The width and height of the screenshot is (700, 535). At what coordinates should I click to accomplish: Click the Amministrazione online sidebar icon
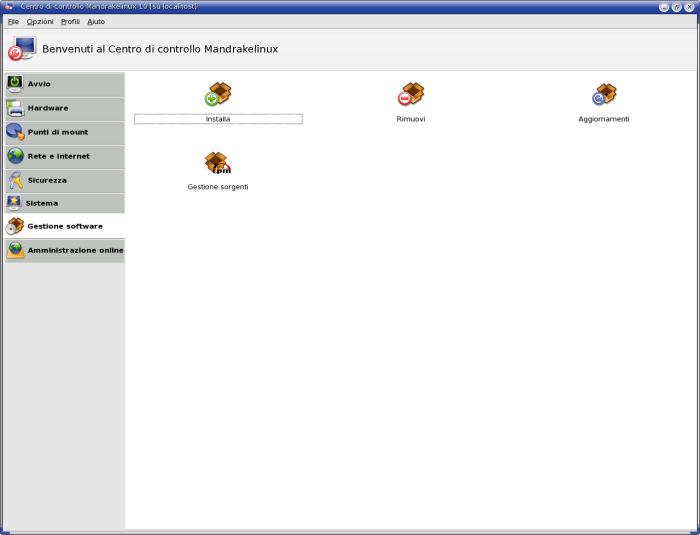pos(15,250)
